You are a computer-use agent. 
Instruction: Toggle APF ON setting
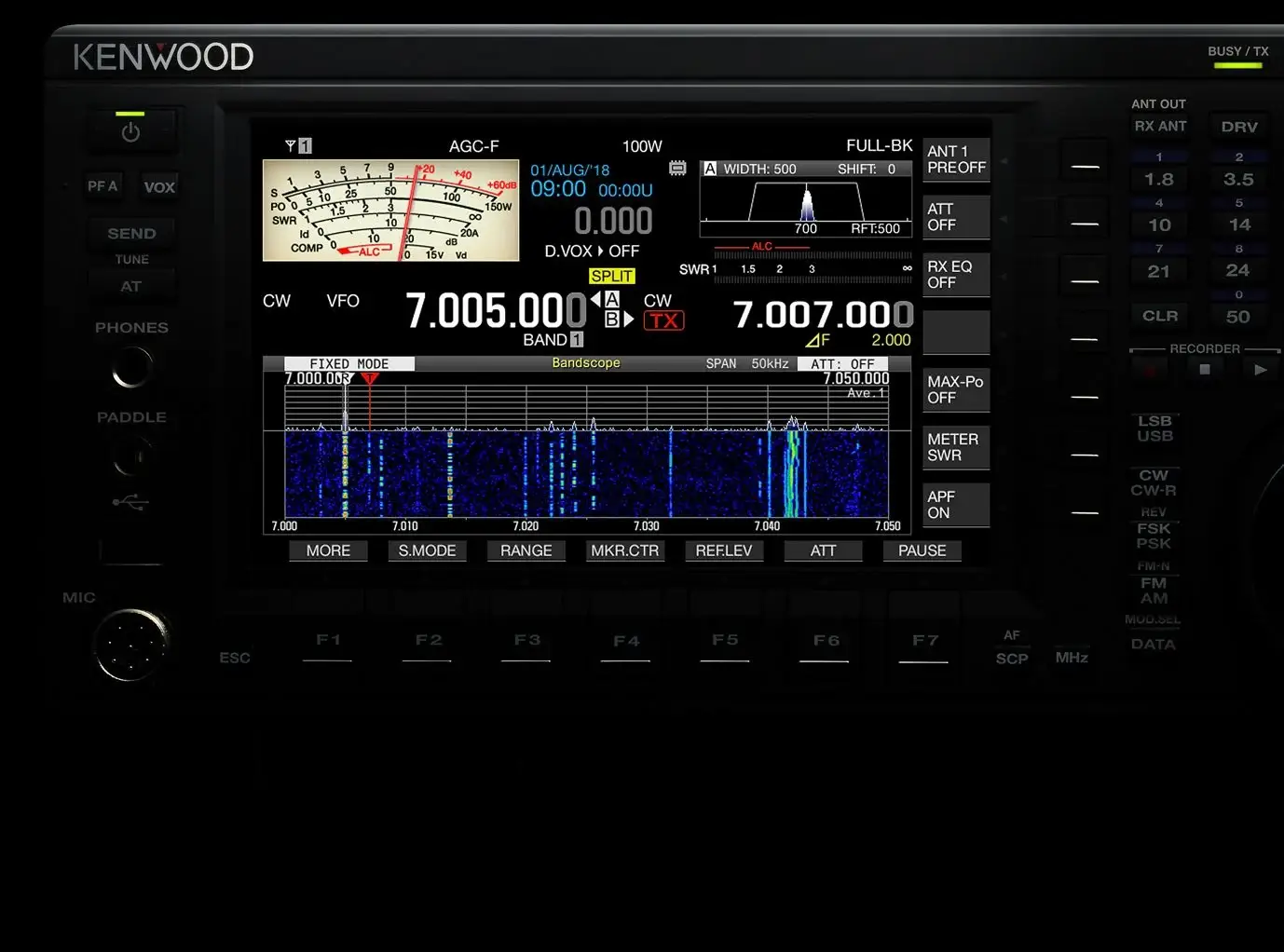pos(956,505)
